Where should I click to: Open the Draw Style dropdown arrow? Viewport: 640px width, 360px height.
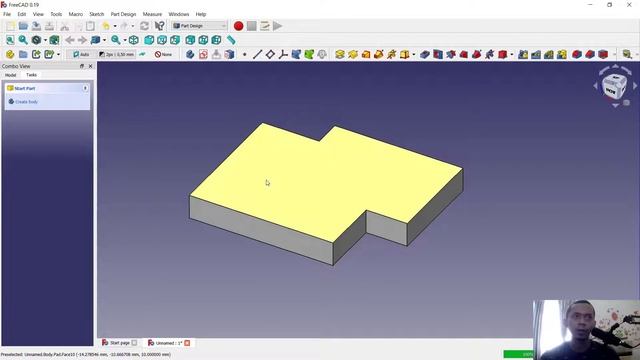point(45,40)
